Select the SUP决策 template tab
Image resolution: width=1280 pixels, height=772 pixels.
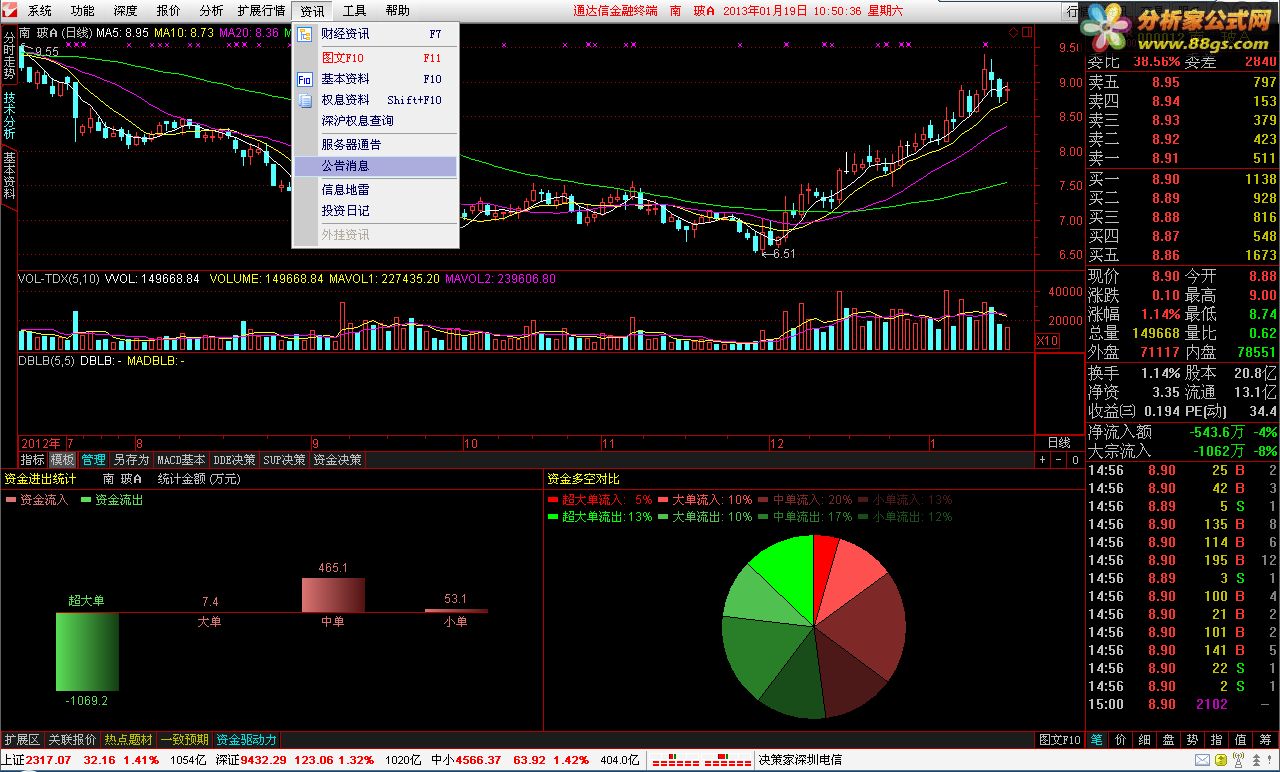tap(284, 460)
